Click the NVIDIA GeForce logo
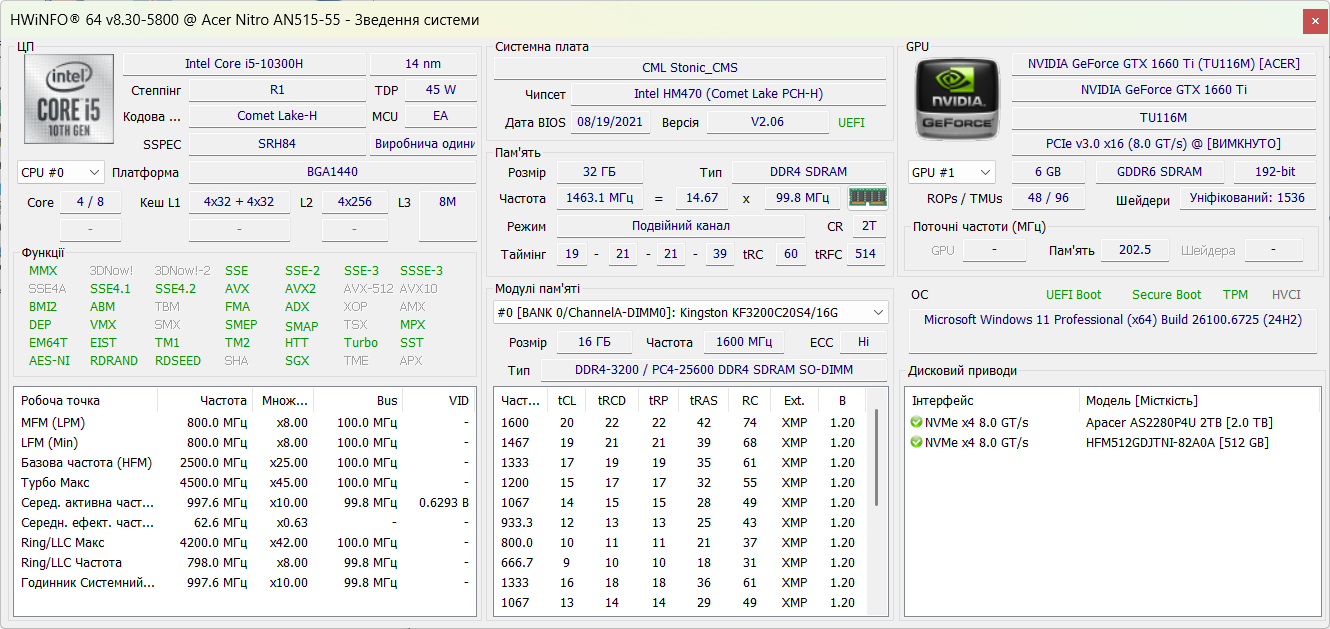This screenshot has width=1330, height=629. (x=957, y=98)
